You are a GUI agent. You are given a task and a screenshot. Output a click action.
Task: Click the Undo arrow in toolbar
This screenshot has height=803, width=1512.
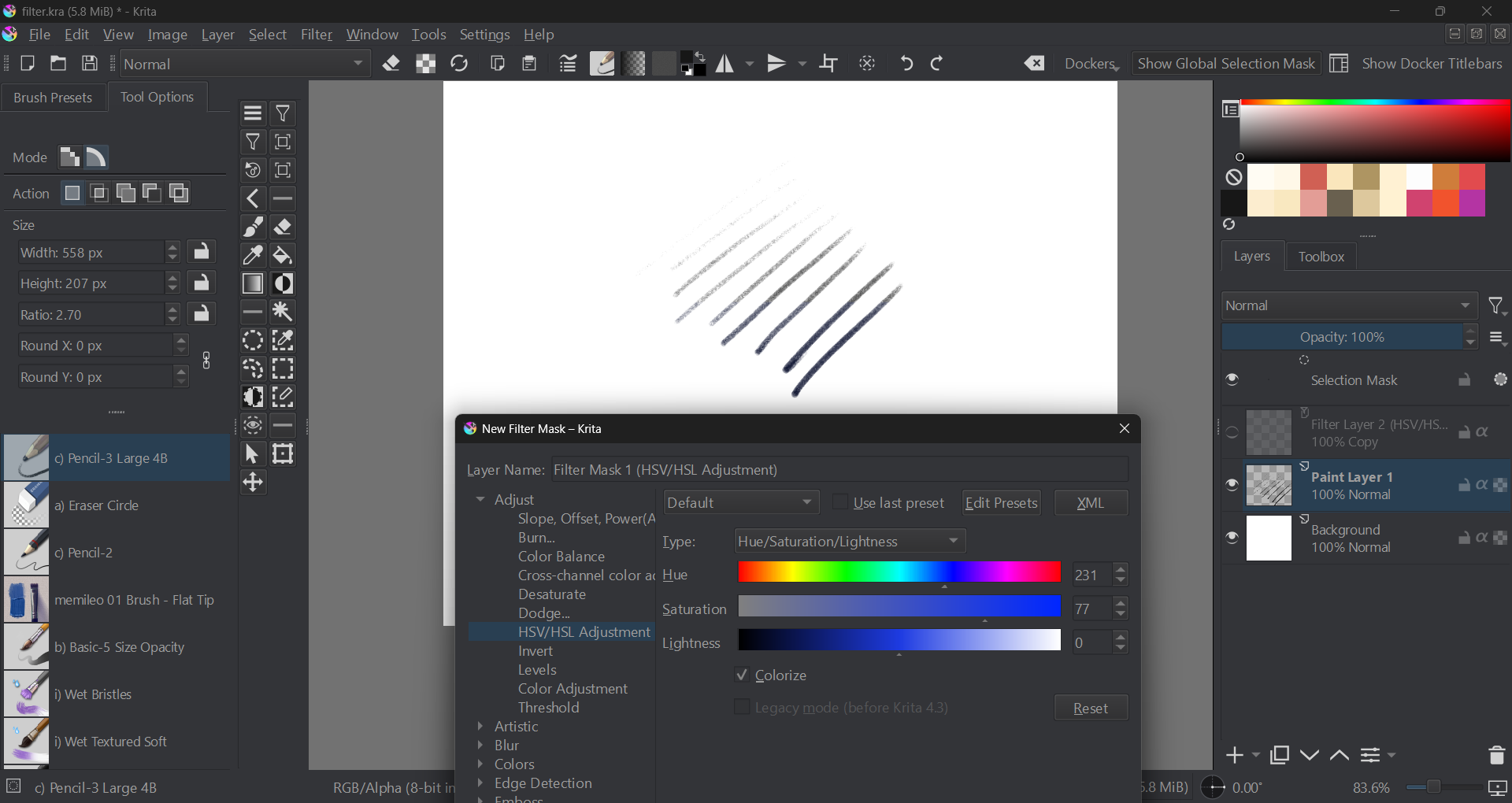(x=906, y=64)
